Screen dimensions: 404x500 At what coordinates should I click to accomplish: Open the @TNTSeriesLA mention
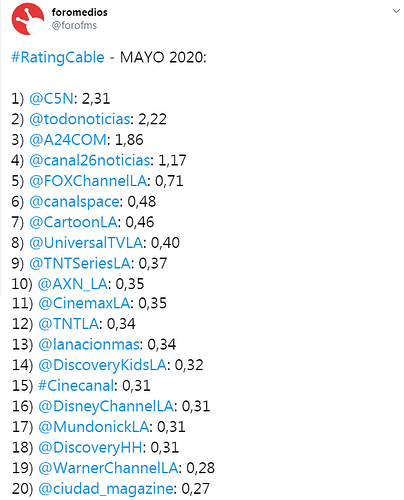[x=80, y=264]
